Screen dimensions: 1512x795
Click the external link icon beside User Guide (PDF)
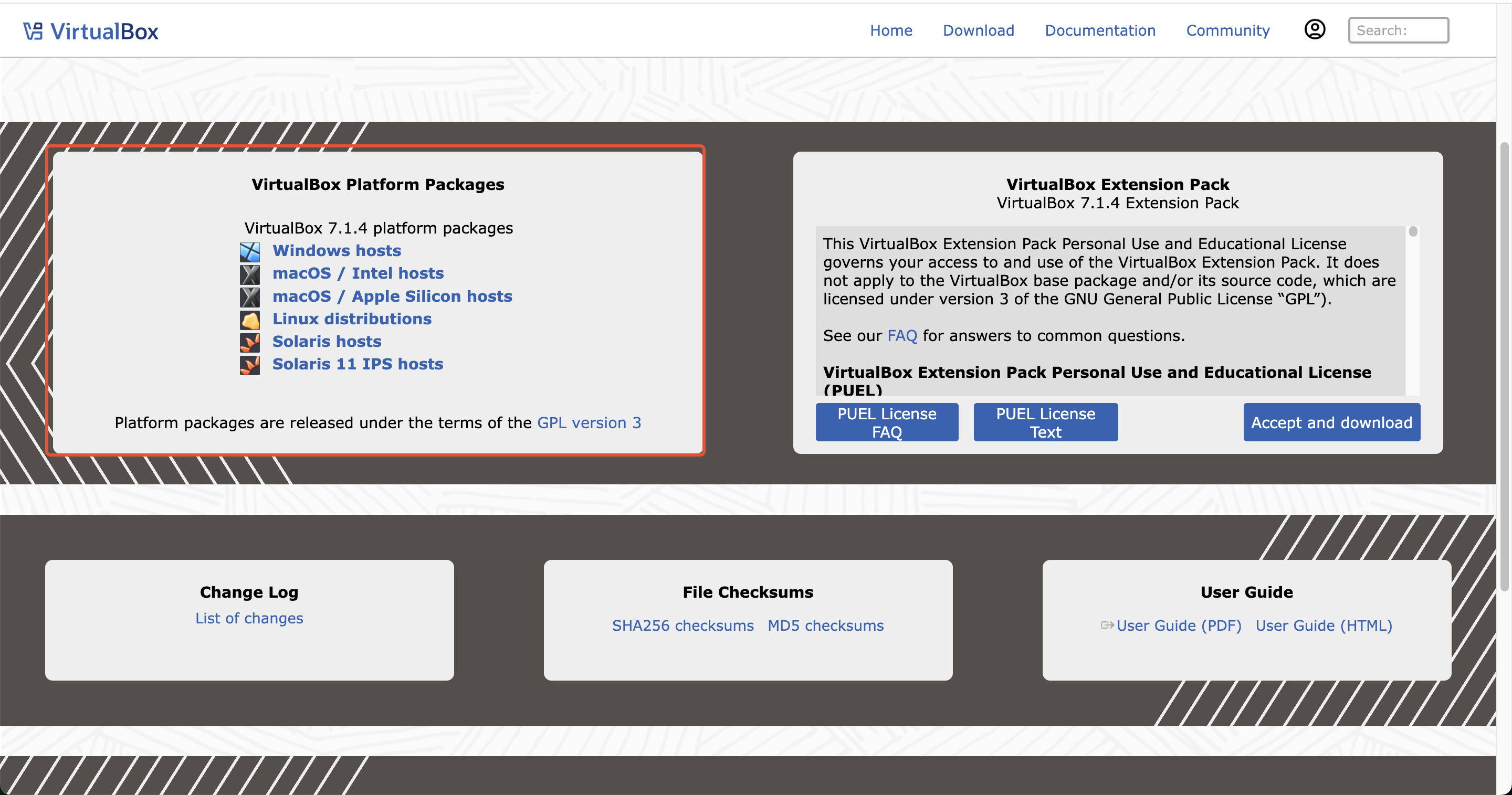[x=1107, y=626]
